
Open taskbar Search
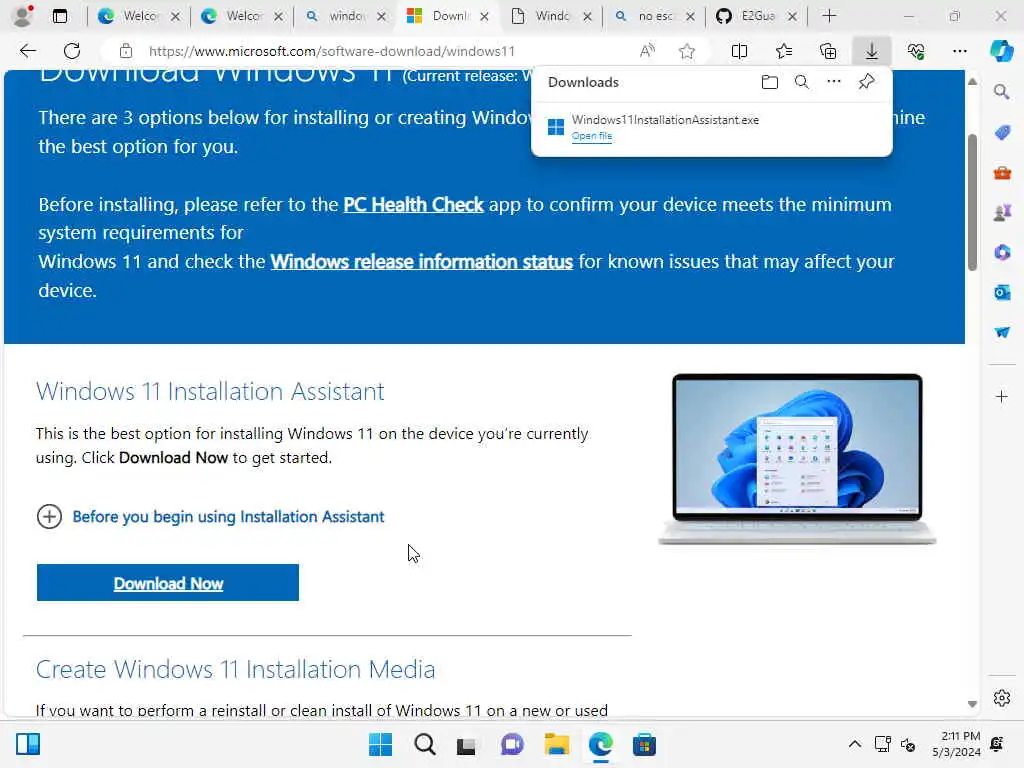424,744
